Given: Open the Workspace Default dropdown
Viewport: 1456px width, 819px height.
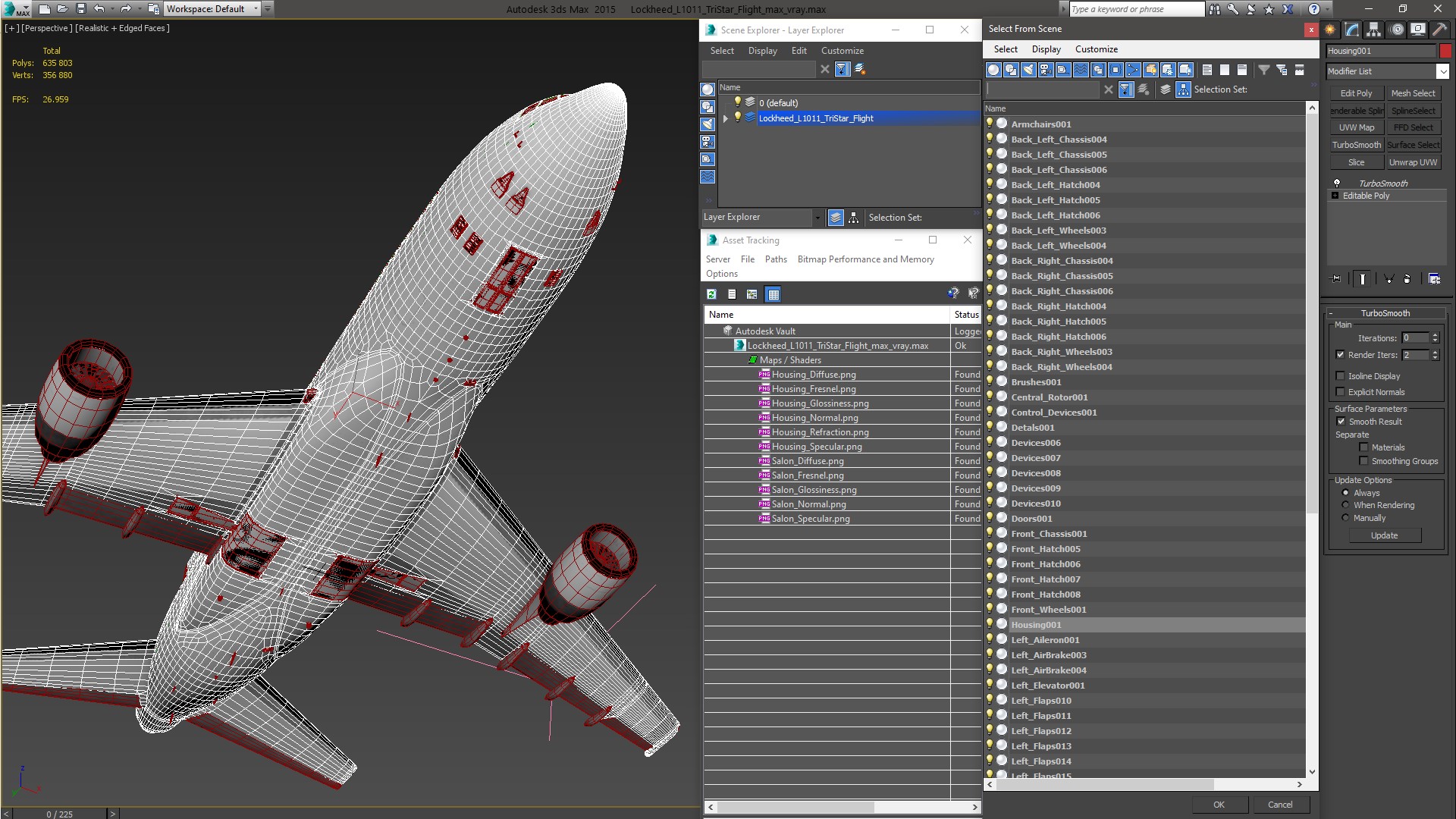Looking at the screenshot, I should point(256,9).
